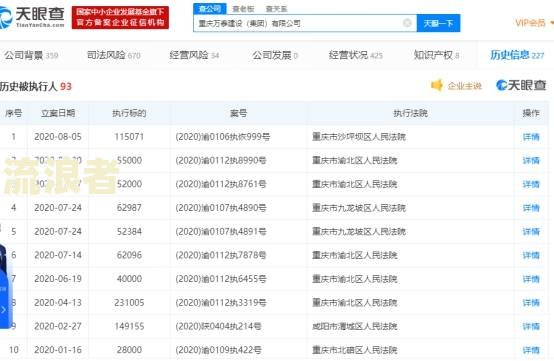Click the 执行法院 column header

point(410,113)
